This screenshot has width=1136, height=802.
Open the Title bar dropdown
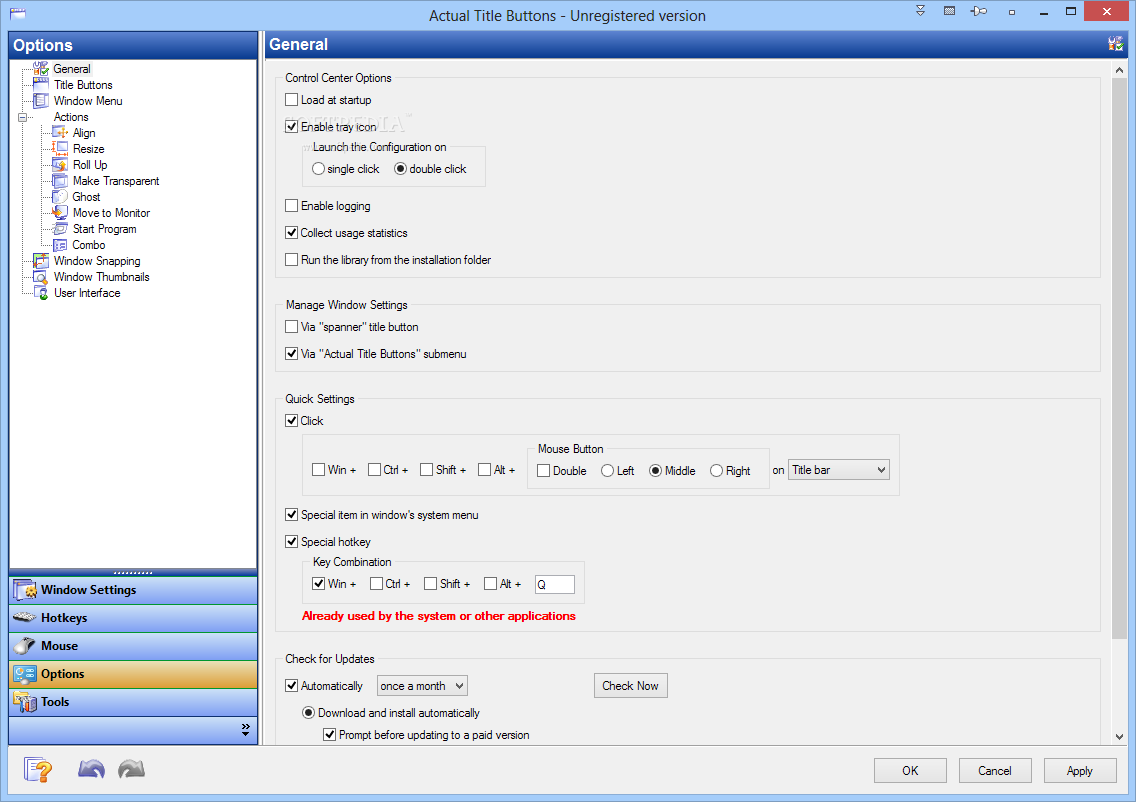click(x=838, y=470)
